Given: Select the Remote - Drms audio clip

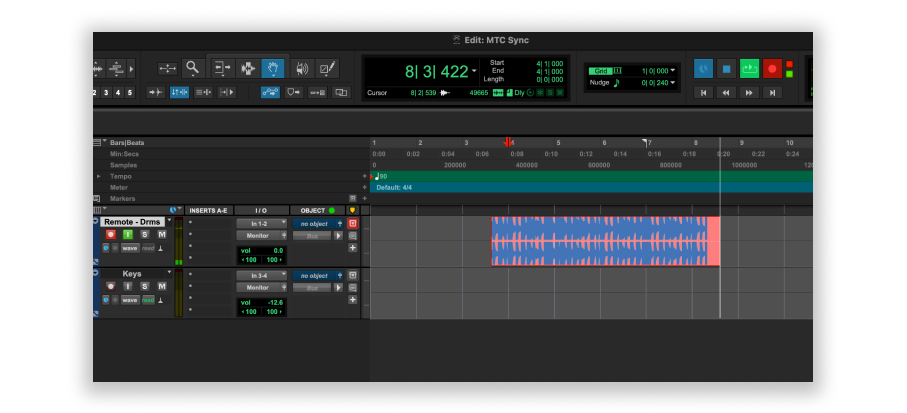Looking at the screenshot, I should pos(605,241).
